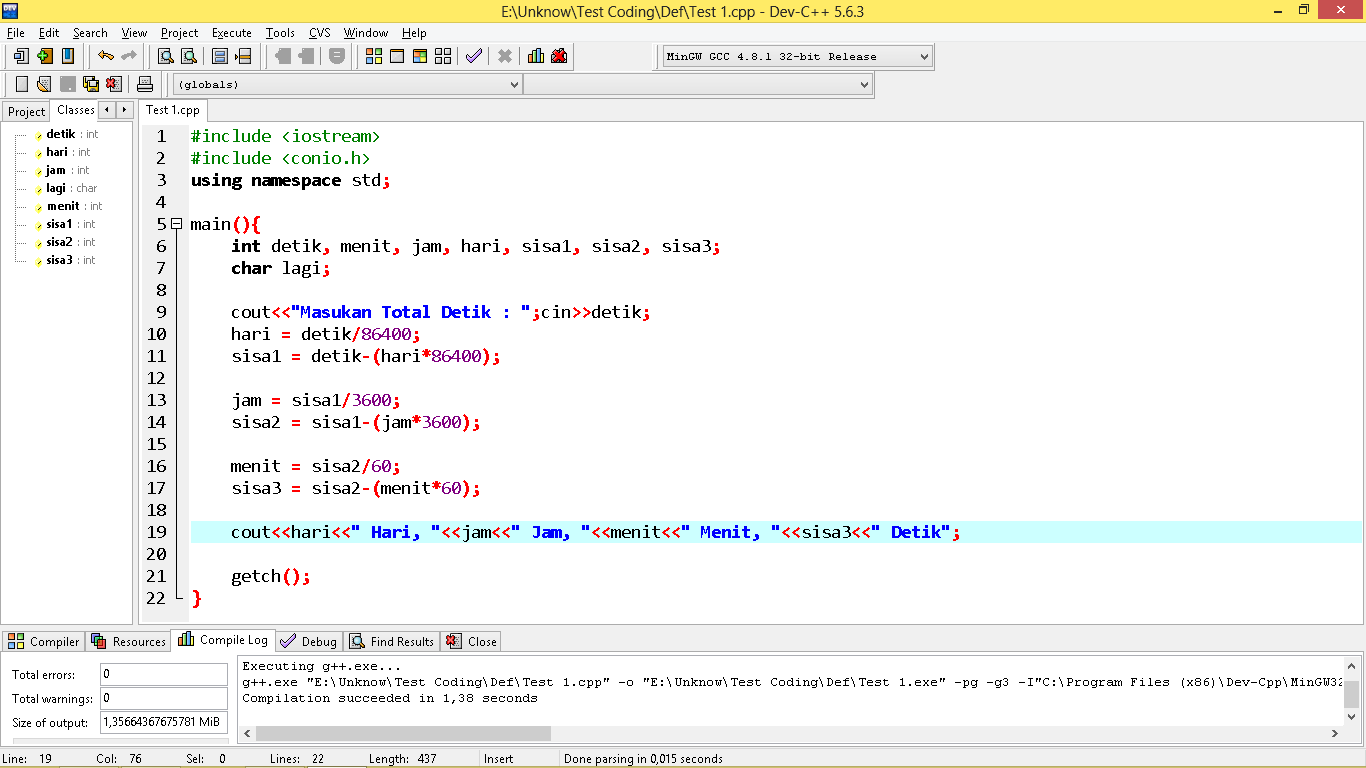Open the empty function list dropdown
The width and height of the screenshot is (1366, 768).
[698, 85]
